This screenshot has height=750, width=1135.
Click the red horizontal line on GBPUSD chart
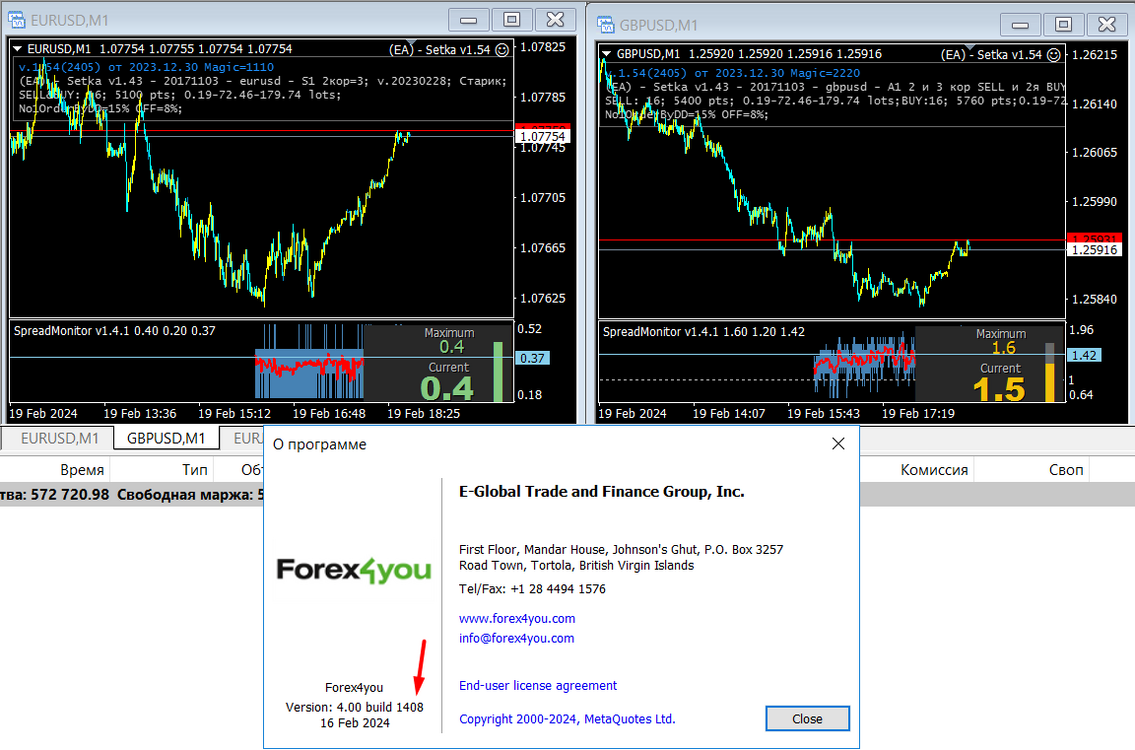[831, 240]
